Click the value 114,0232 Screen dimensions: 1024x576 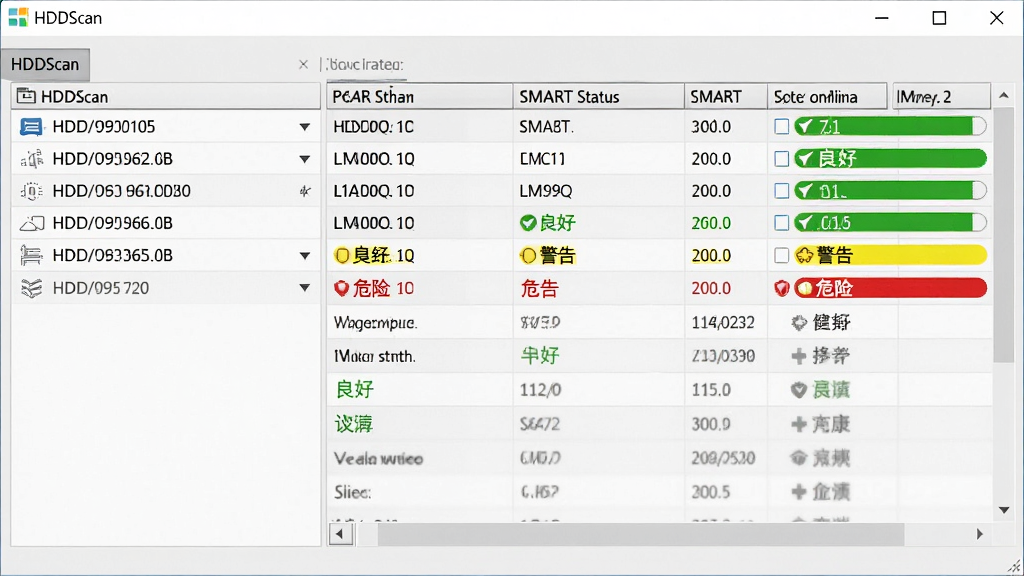tap(723, 323)
